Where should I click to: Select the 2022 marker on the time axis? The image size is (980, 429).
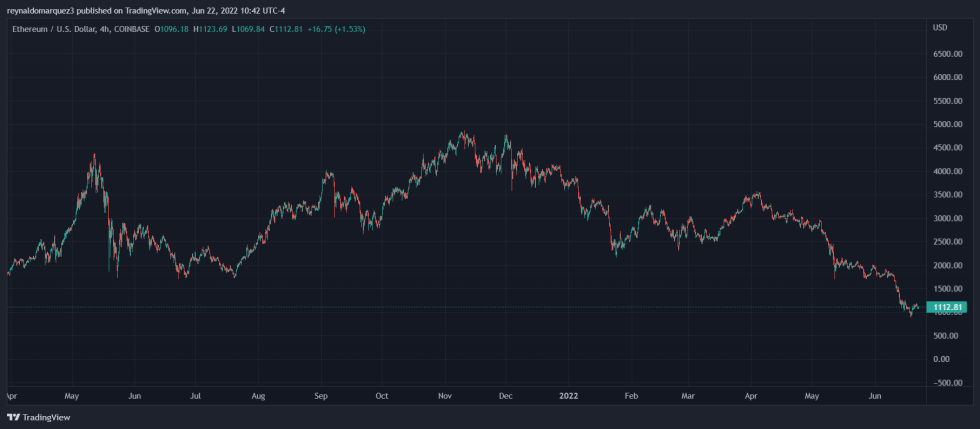[x=567, y=396]
